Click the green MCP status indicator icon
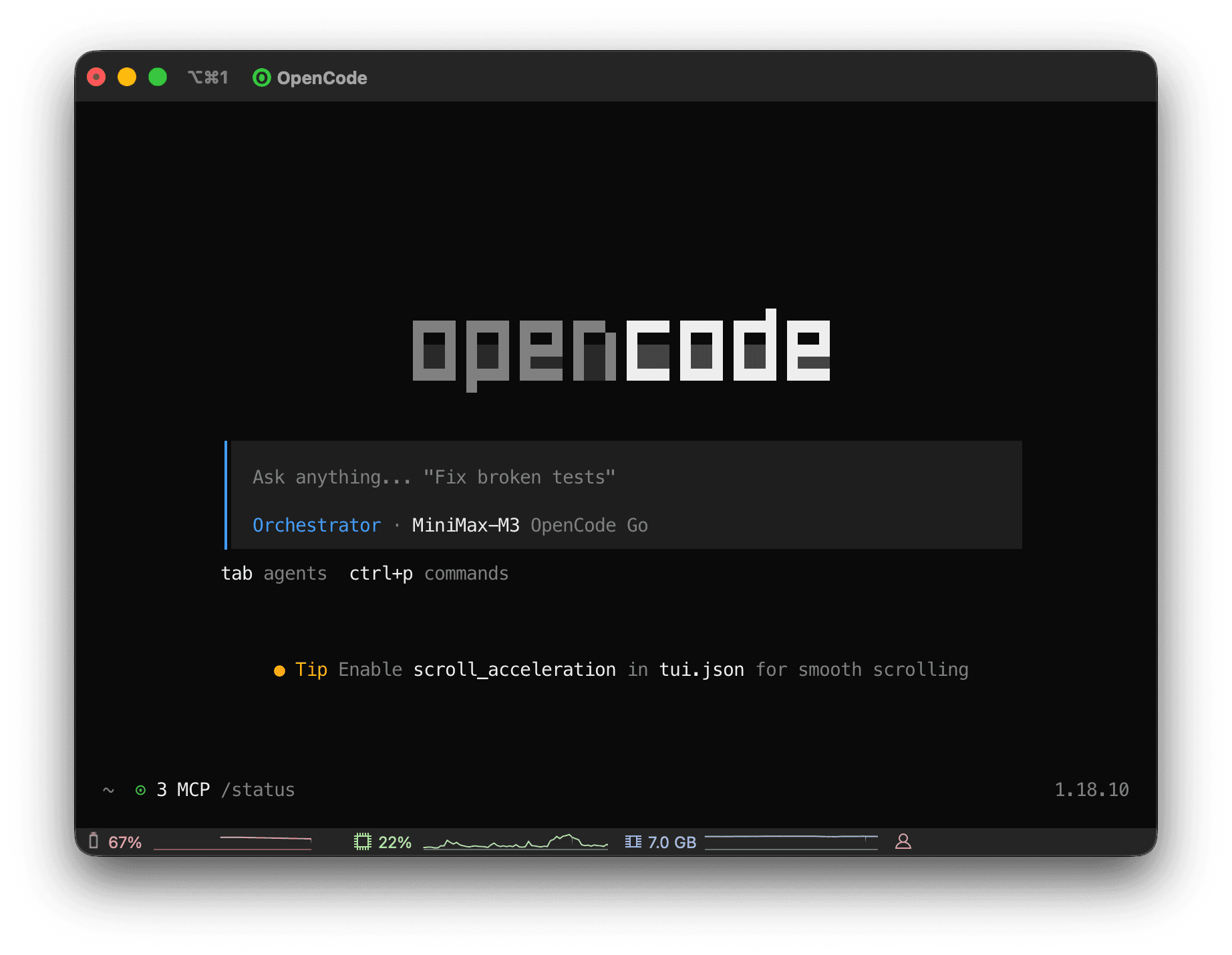The image size is (1232, 955). 140,790
